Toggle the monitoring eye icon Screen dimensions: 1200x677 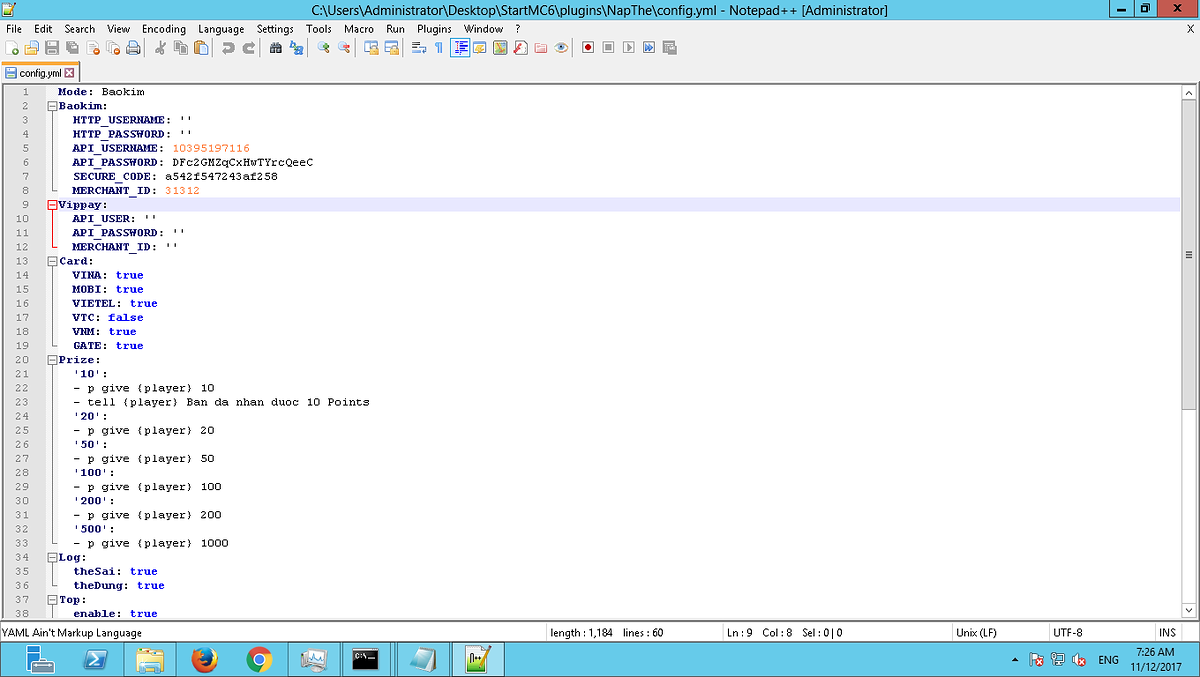point(561,47)
